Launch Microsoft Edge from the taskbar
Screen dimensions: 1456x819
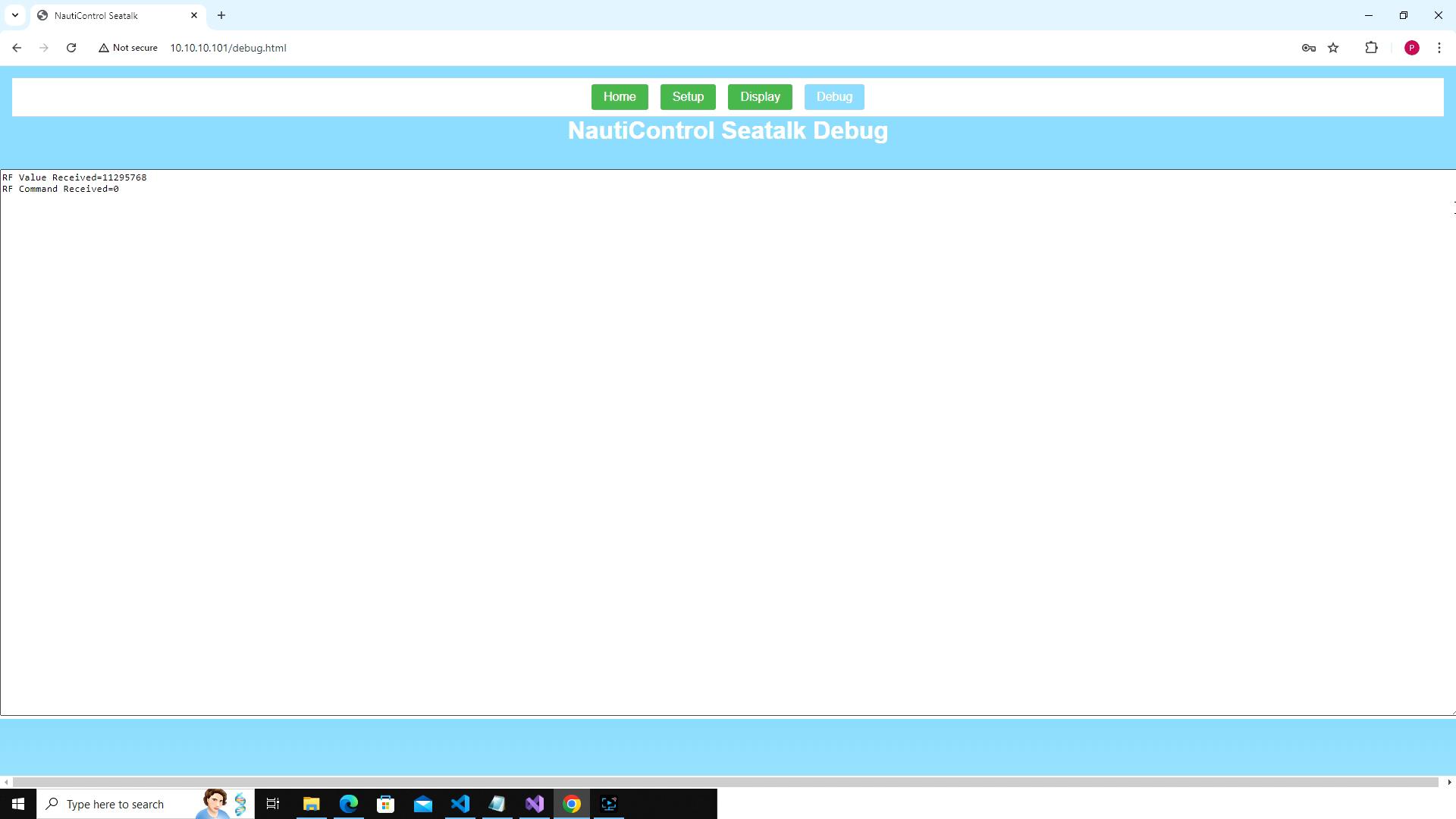[348, 804]
